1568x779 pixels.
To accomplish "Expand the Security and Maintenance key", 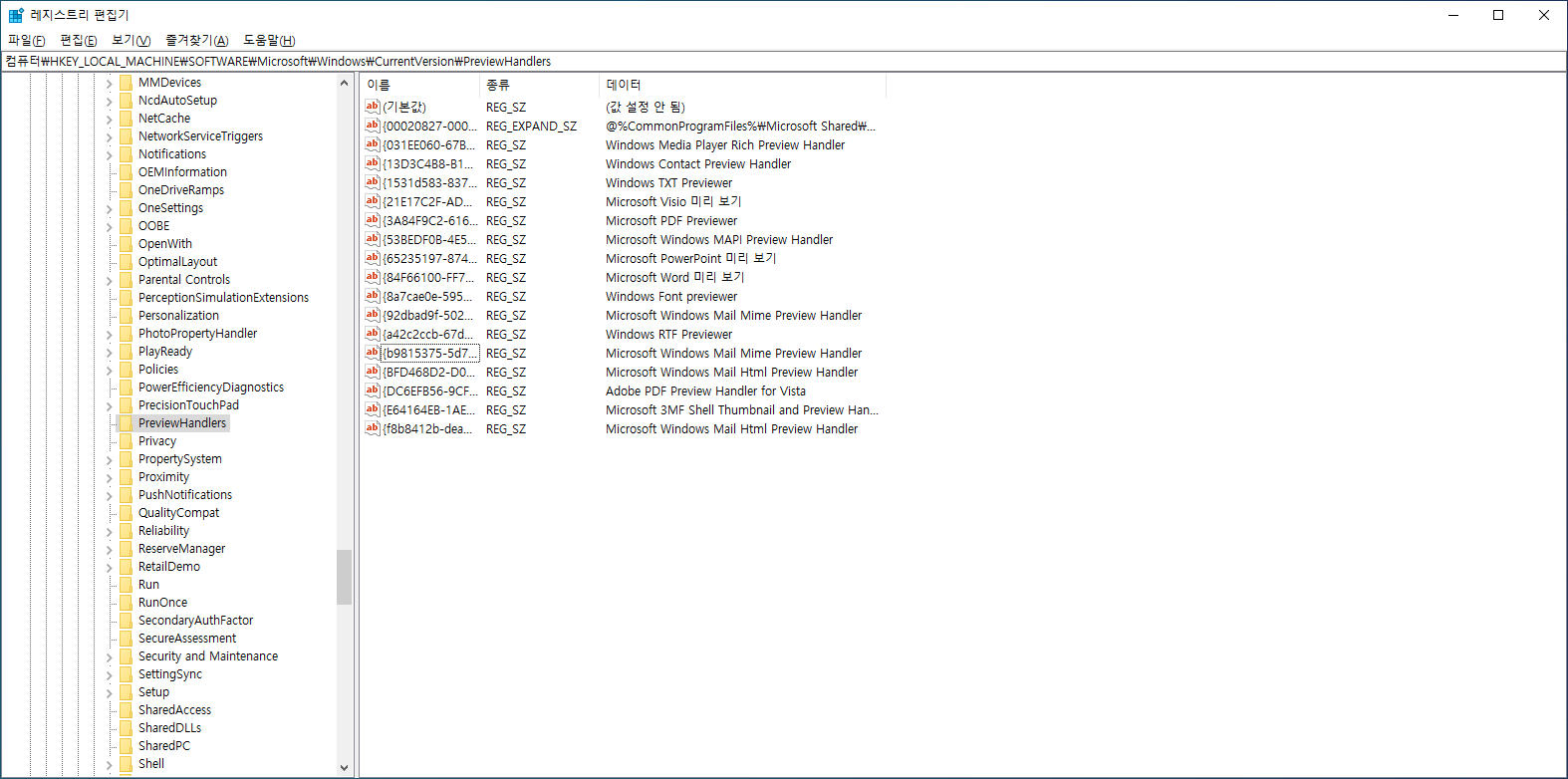I will click(110, 656).
